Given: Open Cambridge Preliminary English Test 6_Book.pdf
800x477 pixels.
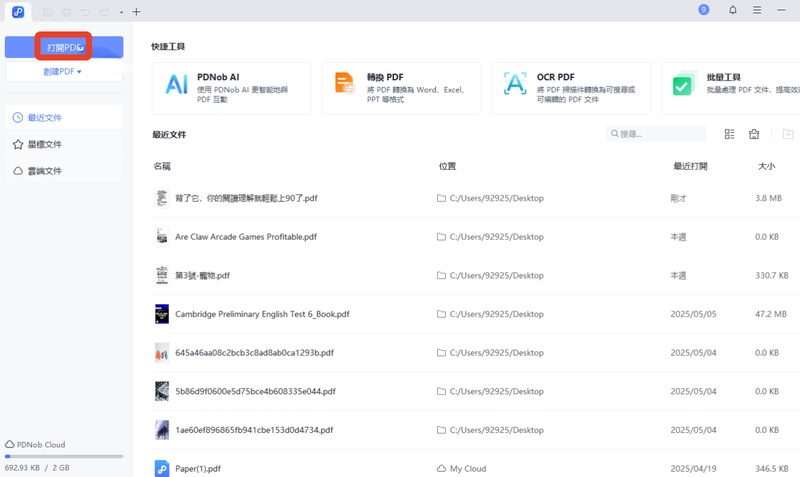Looking at the screenshot, I should coord(262,314).
